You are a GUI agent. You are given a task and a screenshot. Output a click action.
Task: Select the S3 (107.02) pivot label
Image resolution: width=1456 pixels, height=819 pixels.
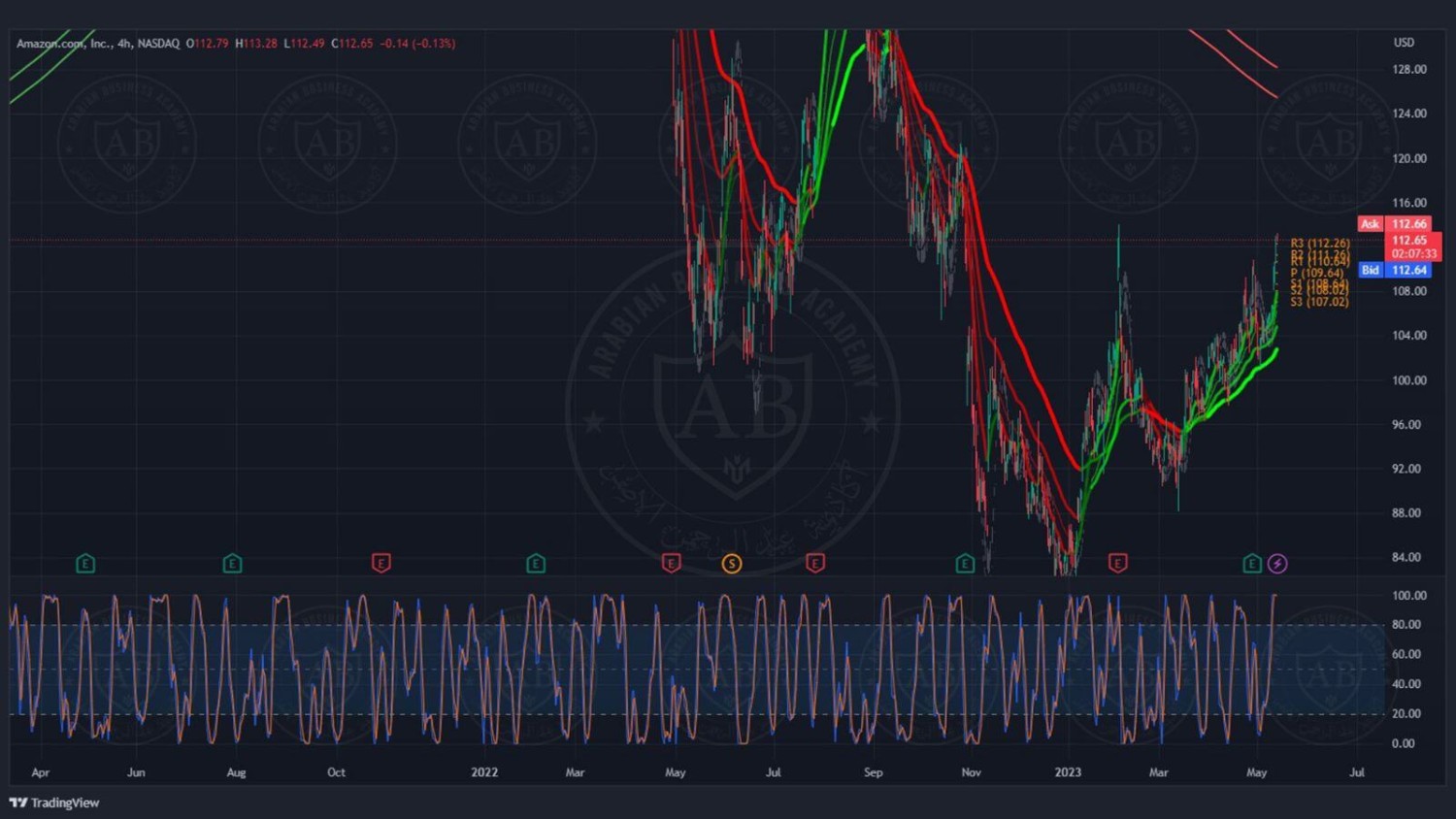(x=1320, y=302)
